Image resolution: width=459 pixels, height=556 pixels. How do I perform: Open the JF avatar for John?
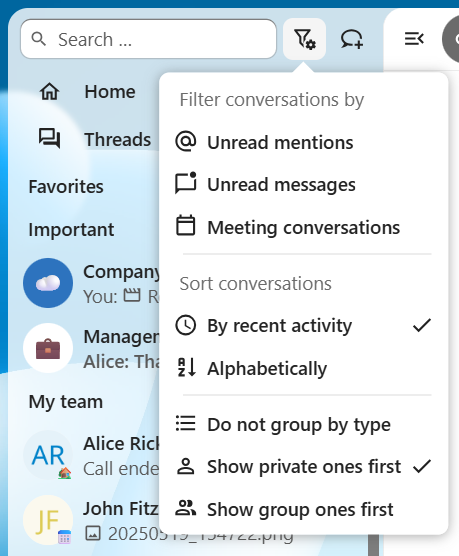tap(48, 520)
